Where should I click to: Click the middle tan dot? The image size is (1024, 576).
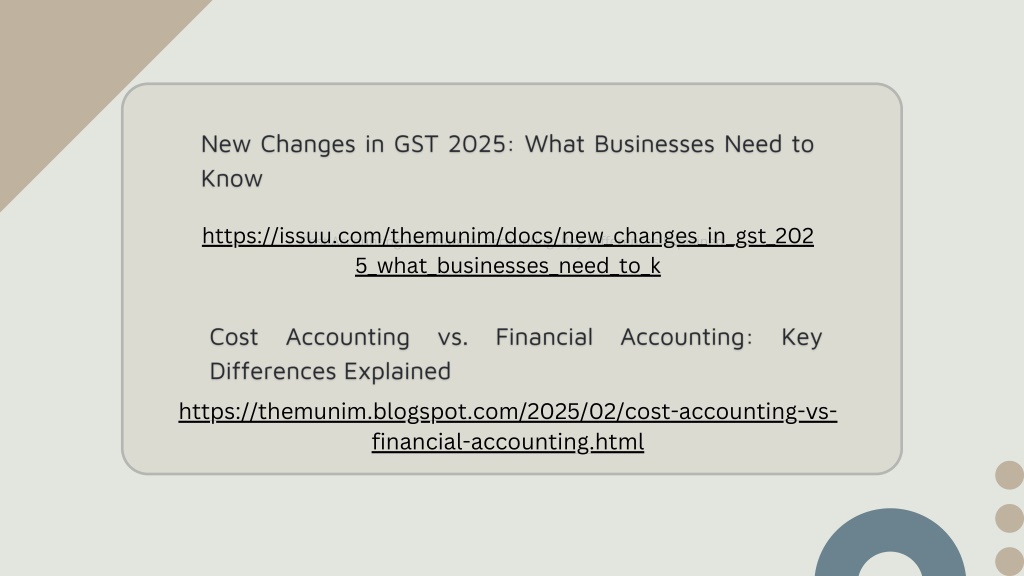click(x=1010, y=518)
